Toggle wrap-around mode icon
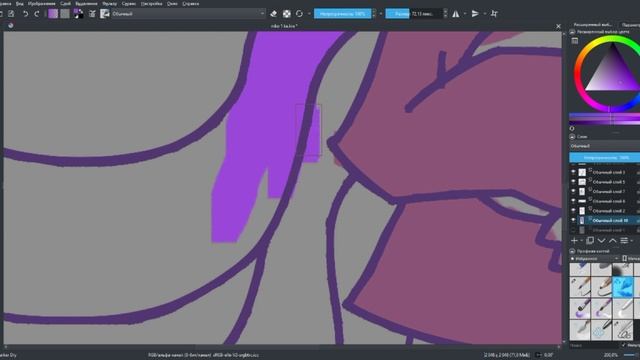Screen dimensions: 640x360 (494, 14)
